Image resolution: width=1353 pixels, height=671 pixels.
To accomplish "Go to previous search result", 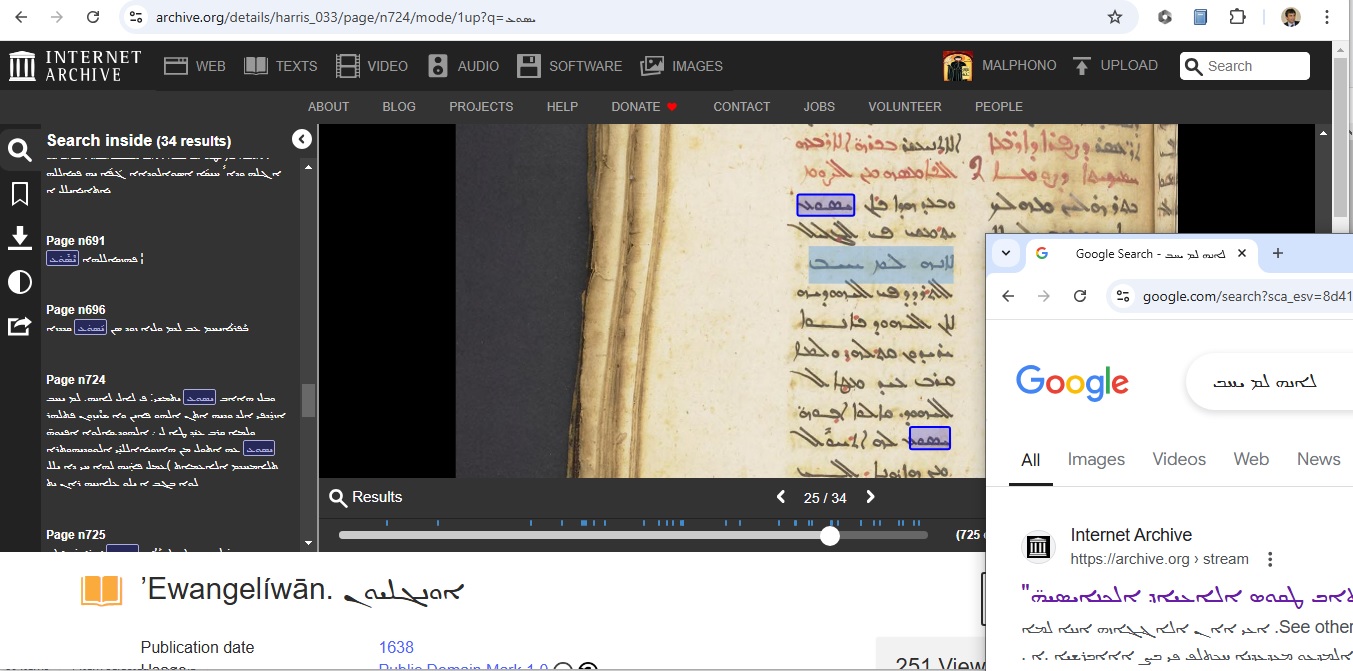I will pyautogui.click(x=781, y=497).
